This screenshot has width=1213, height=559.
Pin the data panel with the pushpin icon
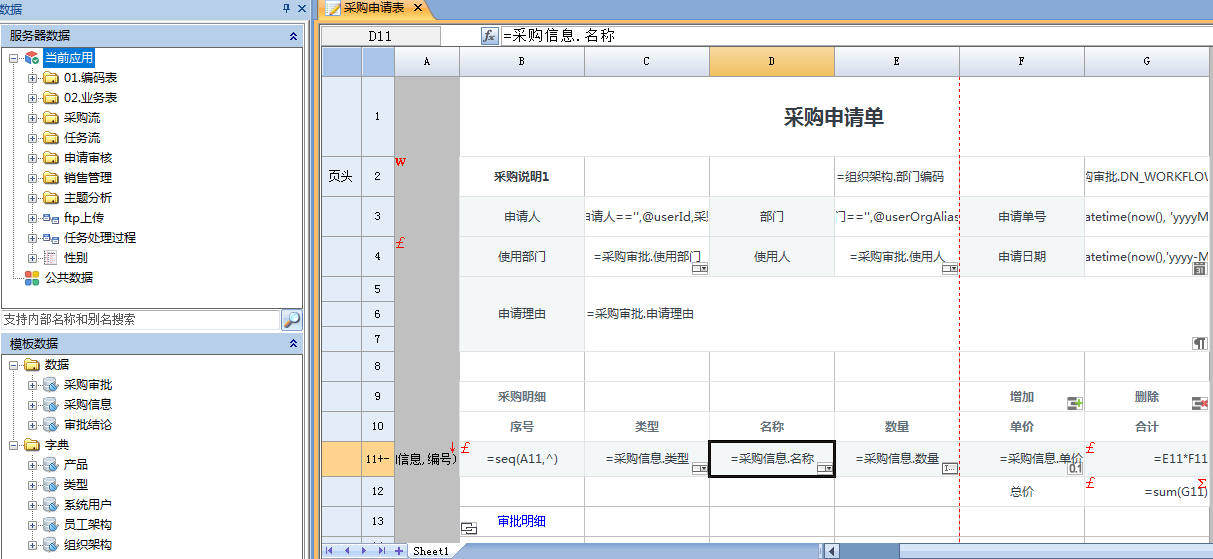click(286, 8)
